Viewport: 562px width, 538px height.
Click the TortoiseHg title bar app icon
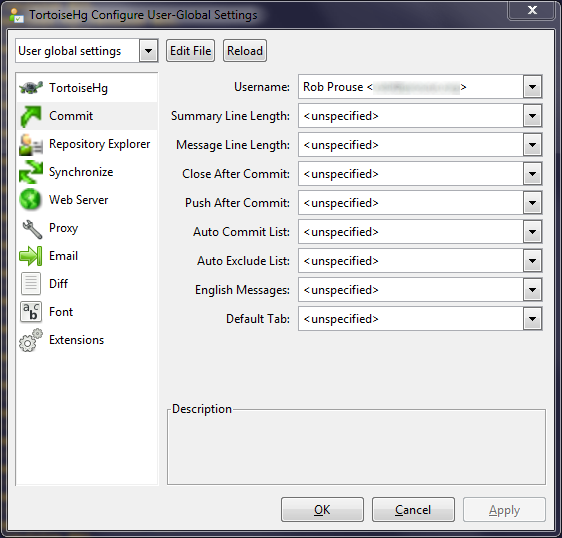pos(16,15)
